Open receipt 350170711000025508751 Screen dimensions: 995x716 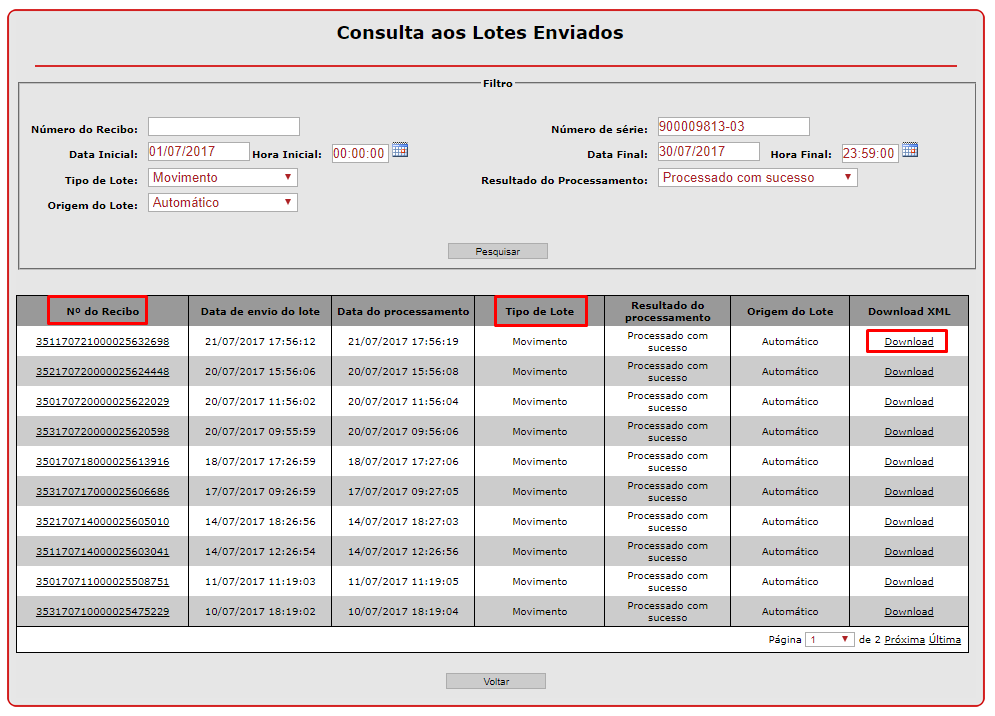coord(103,581)
